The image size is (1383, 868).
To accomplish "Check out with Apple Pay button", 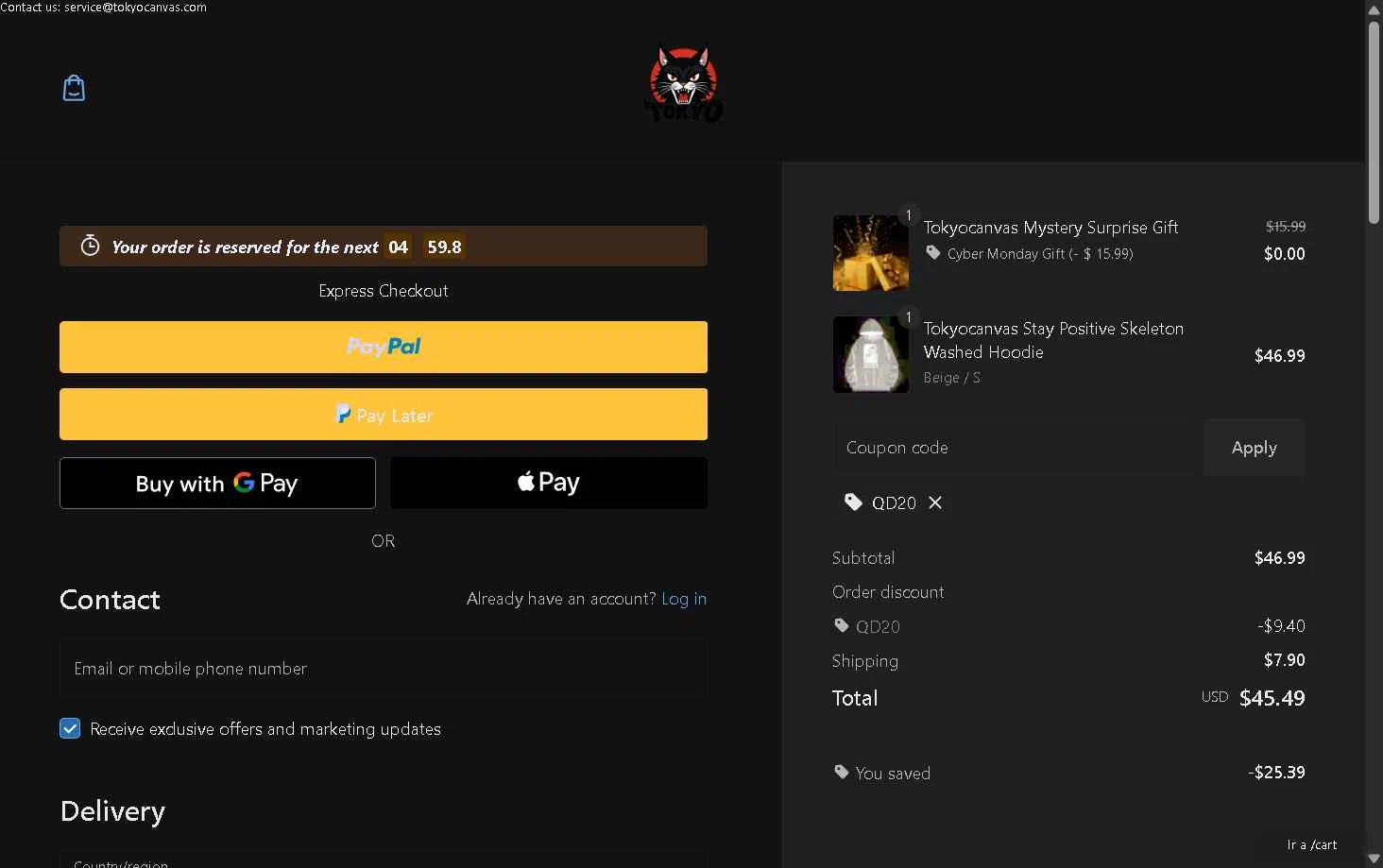I will coord(549,483).
